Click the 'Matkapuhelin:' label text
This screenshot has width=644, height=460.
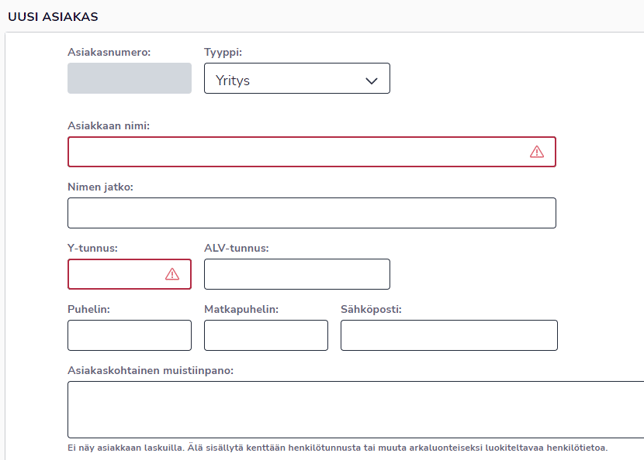tap(241, 309)
